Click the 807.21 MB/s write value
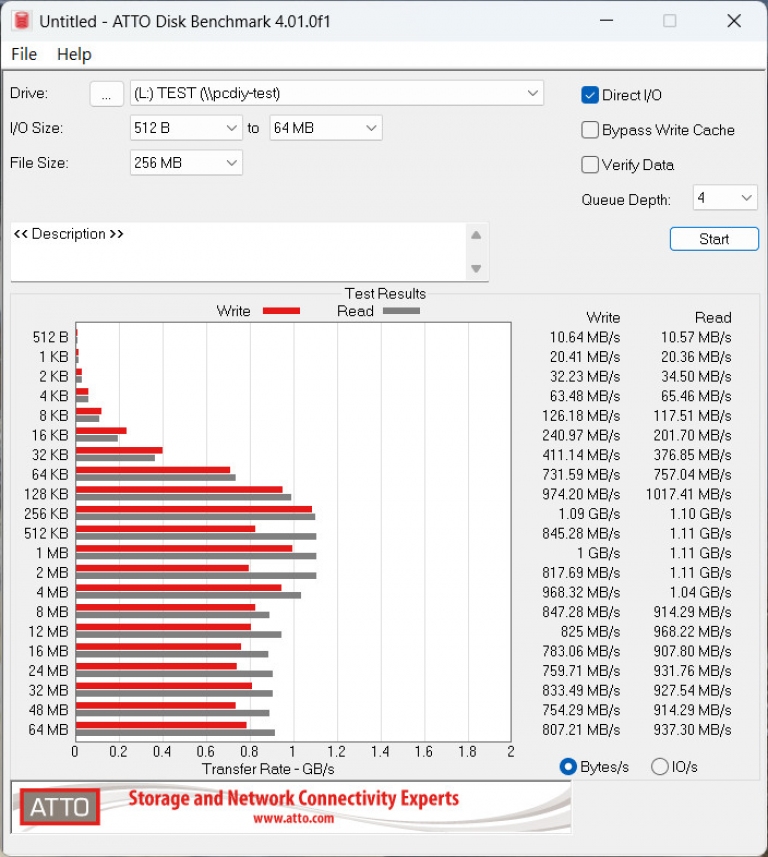 (581, 730)
